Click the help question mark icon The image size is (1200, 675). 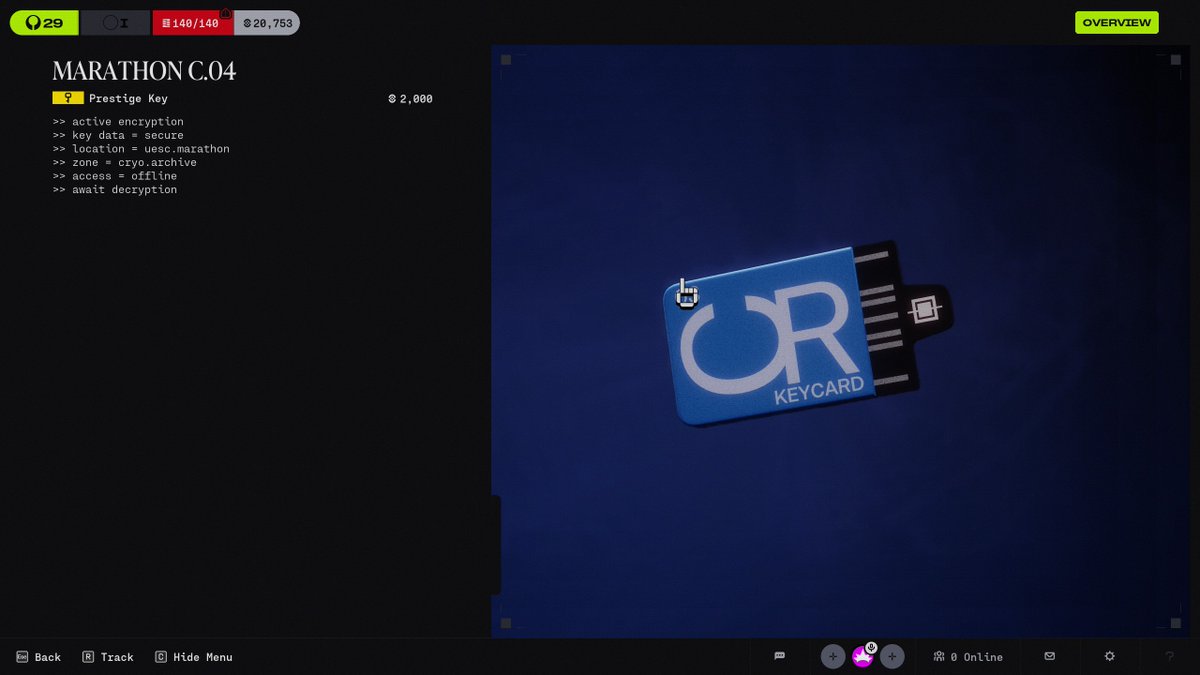click(1170, 657)
